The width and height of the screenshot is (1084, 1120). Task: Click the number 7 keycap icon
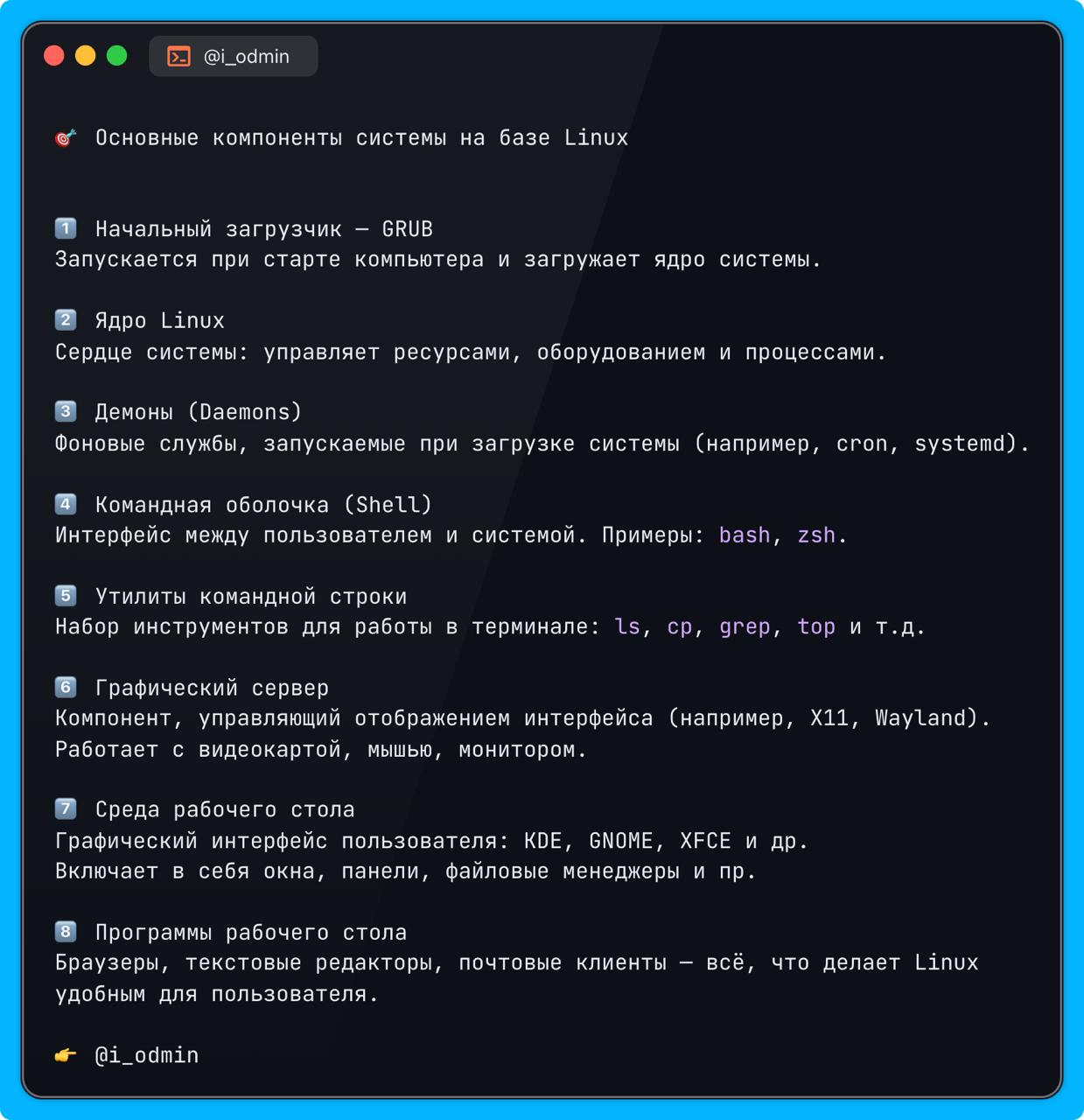coord(66,809)
